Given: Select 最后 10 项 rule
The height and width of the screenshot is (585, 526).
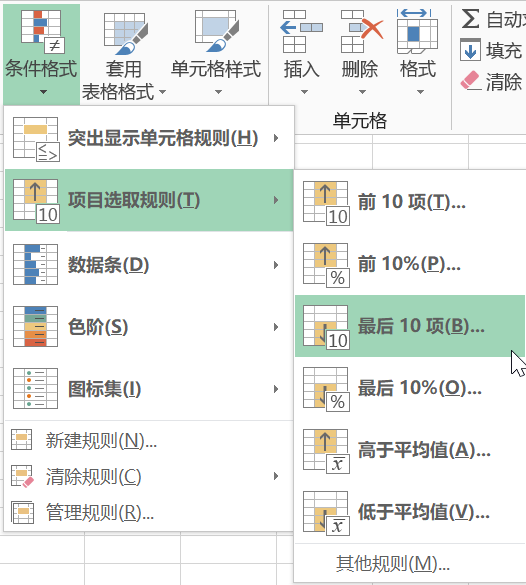Looking at the screenshot, I should coord(410,326).
